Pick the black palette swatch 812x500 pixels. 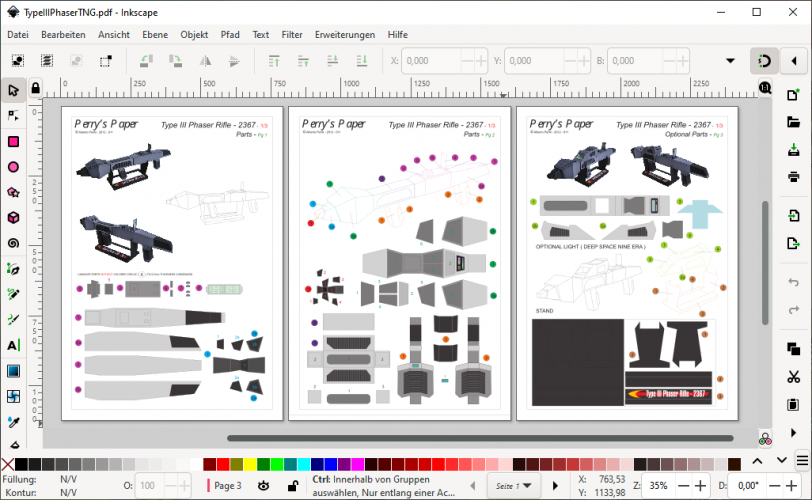pyautogui.click(x=21, y=464)
